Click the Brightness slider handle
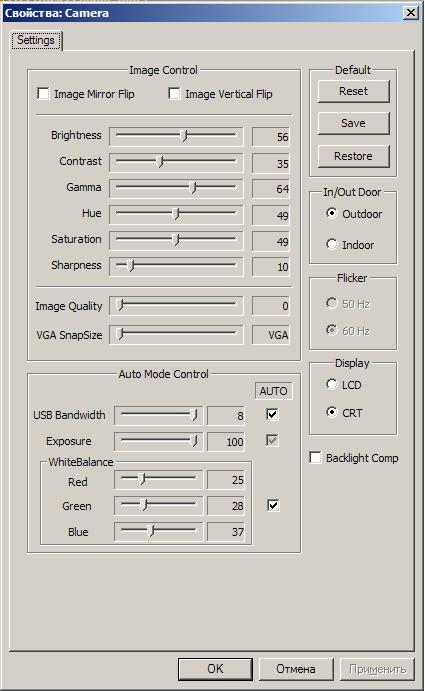This screenshot has height=691, width=425. pyautogui.click(x=185, y=136)
